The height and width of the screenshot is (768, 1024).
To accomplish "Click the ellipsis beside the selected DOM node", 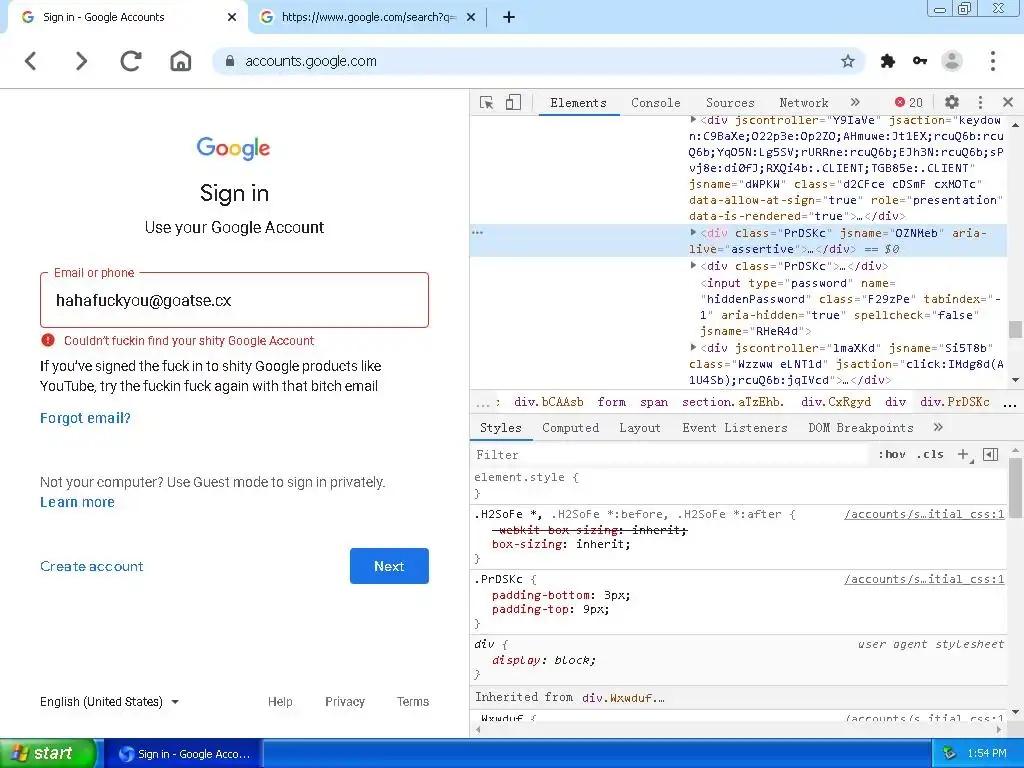I will [477, 233].
